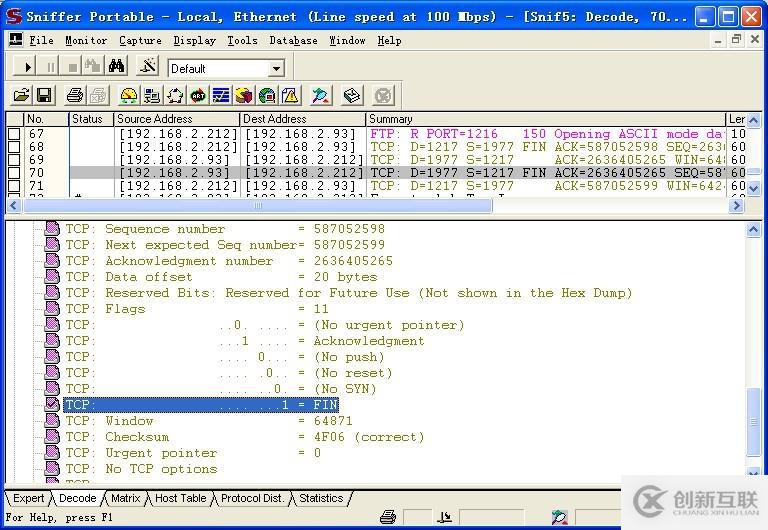Open the Tools menu
The image size is (768, 530).
pos(242,40)
